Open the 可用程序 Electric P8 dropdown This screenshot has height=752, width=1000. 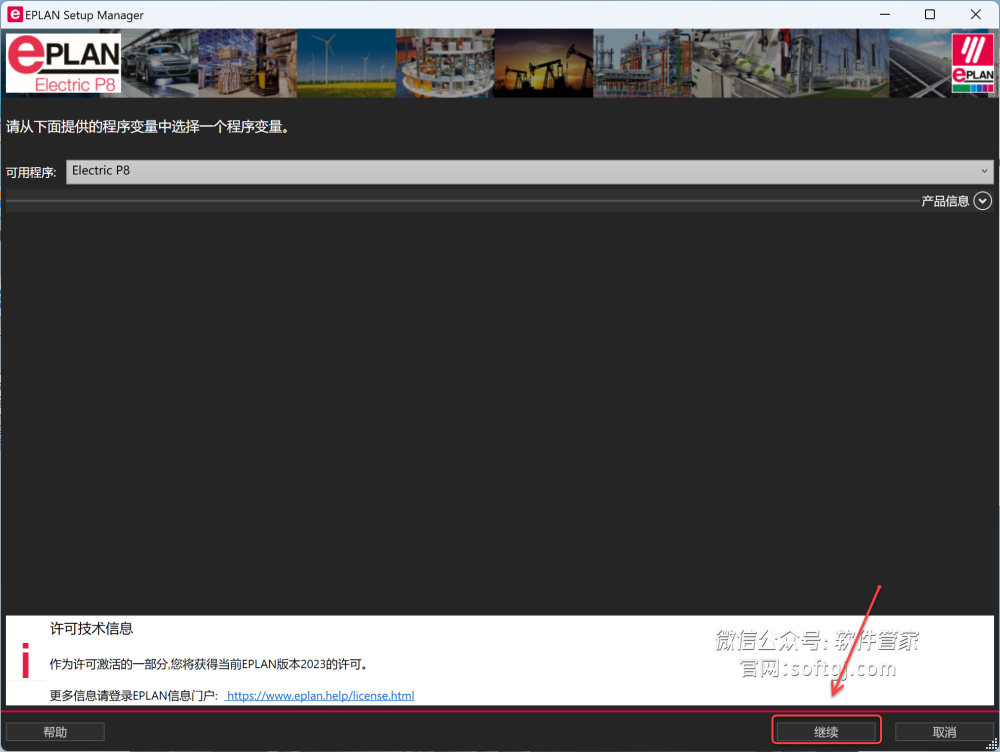pos(529,171)
